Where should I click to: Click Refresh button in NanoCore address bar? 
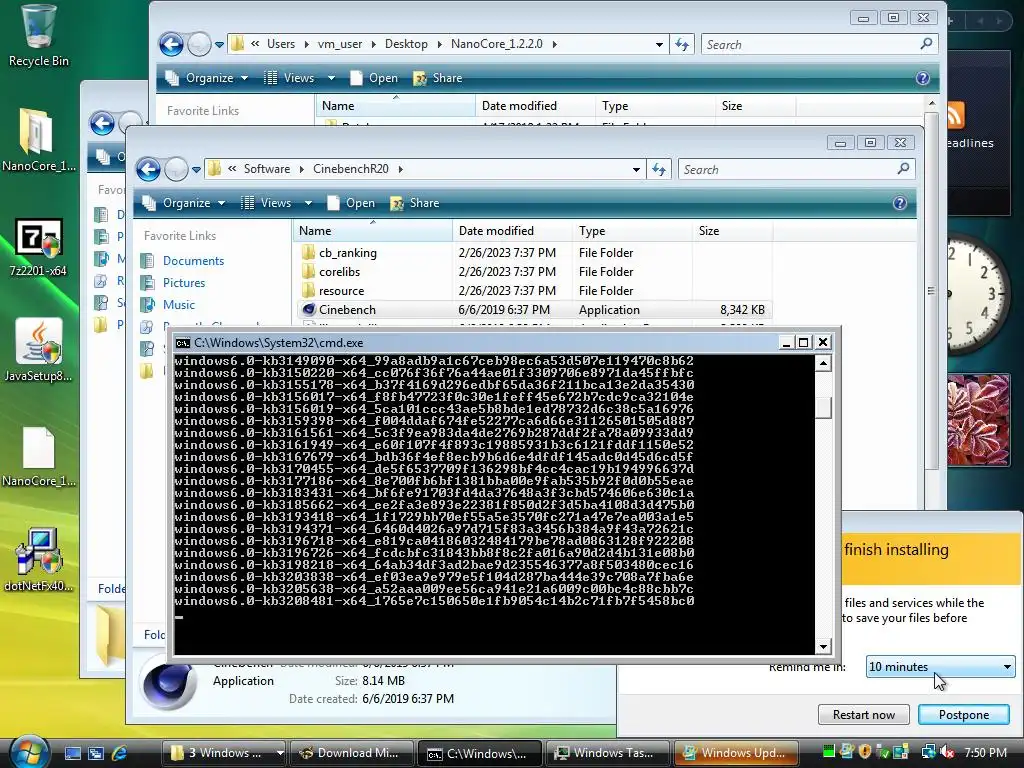pyautogui.click(x=682, y=44)
